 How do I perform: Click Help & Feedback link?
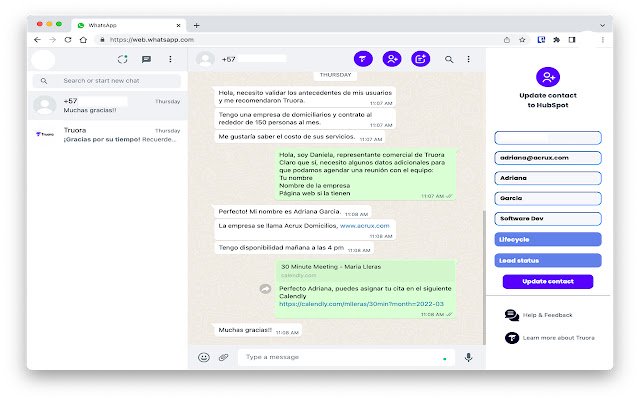[547, 315]
